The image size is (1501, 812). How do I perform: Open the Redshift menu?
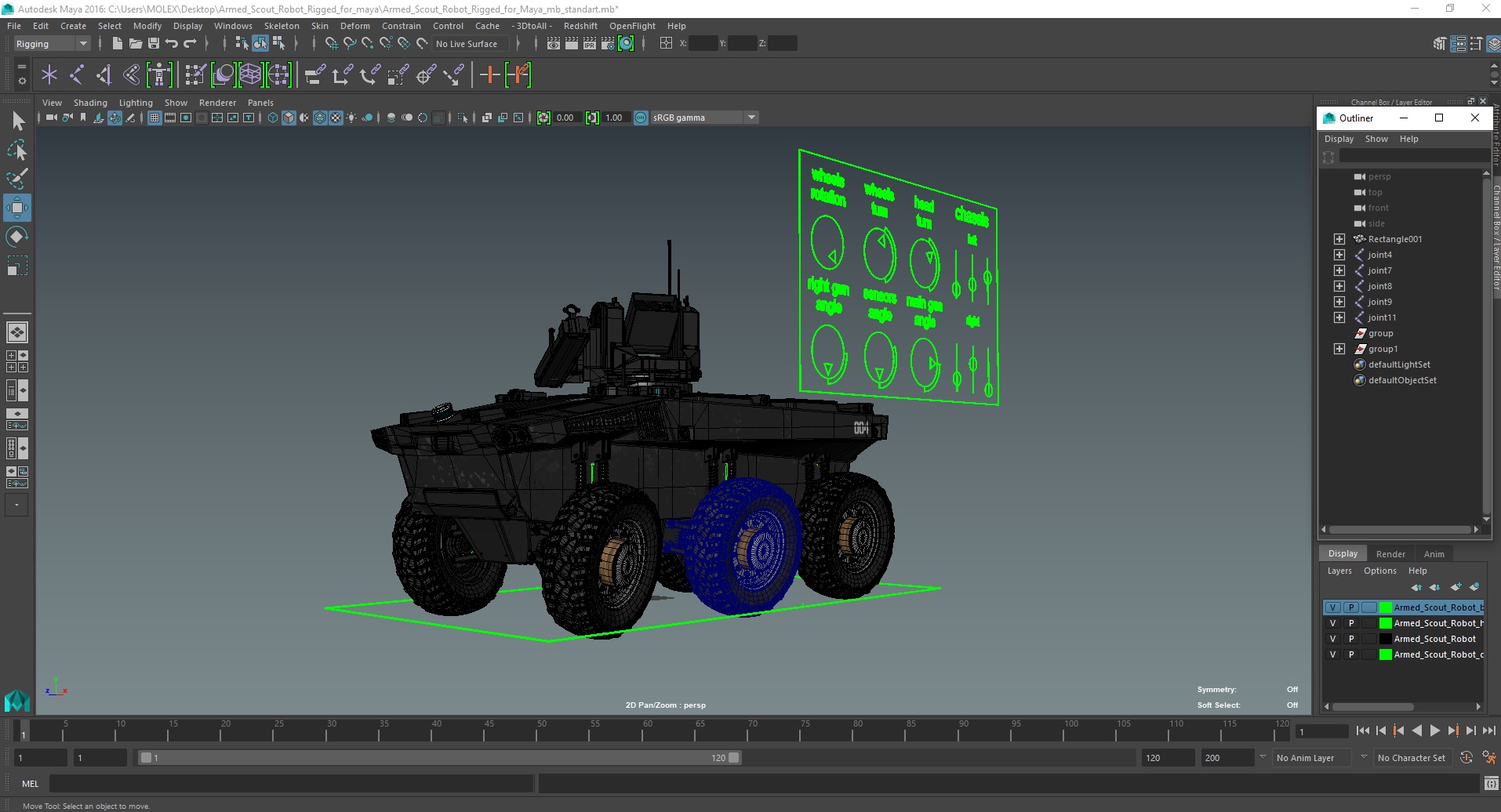(580, 26)
